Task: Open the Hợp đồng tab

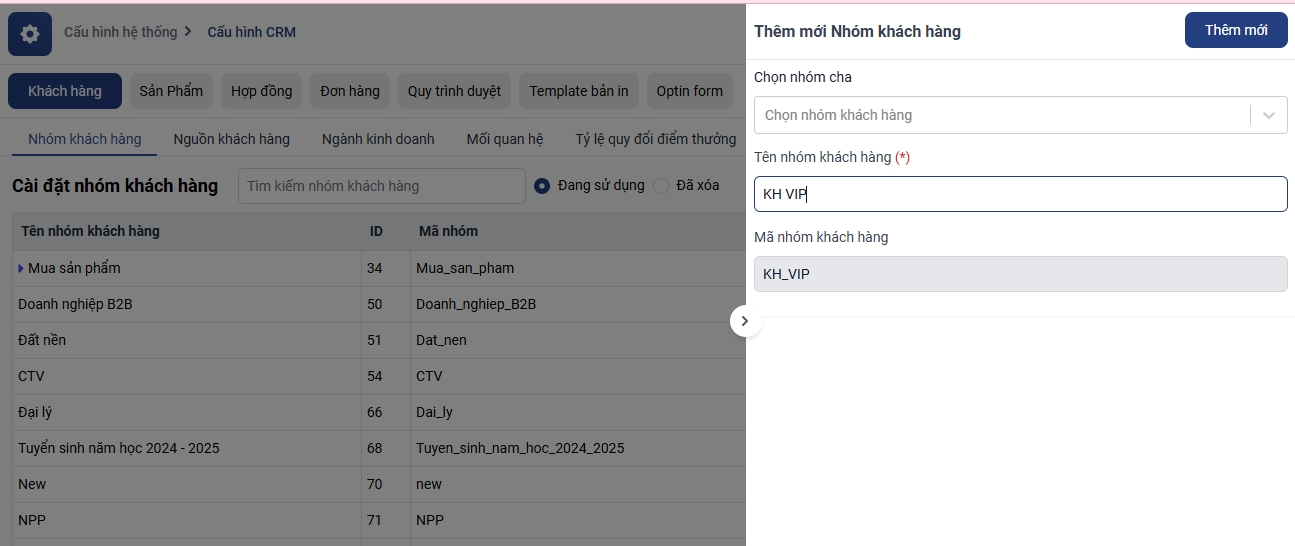Action: pos(261,91)
